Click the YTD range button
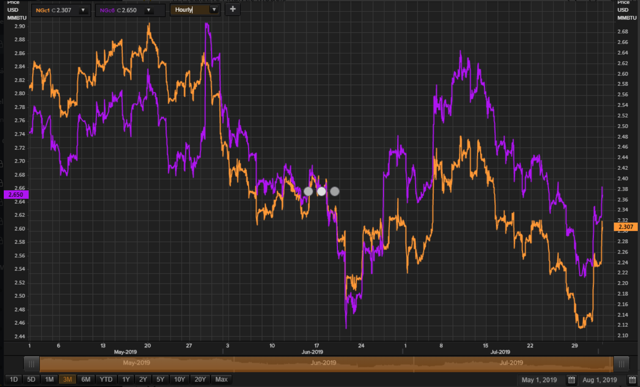This screenshot has width=640, height=387. (x=106, y=380)
